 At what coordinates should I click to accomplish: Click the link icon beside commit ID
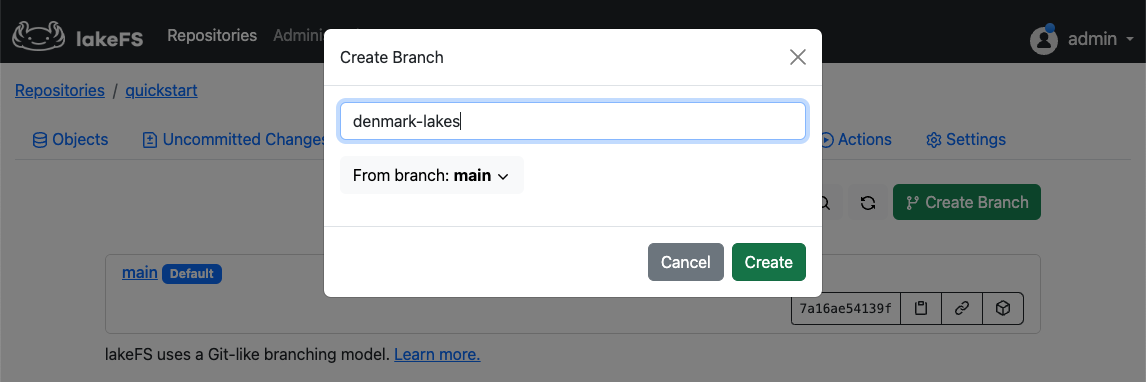(x=963, y=309)
